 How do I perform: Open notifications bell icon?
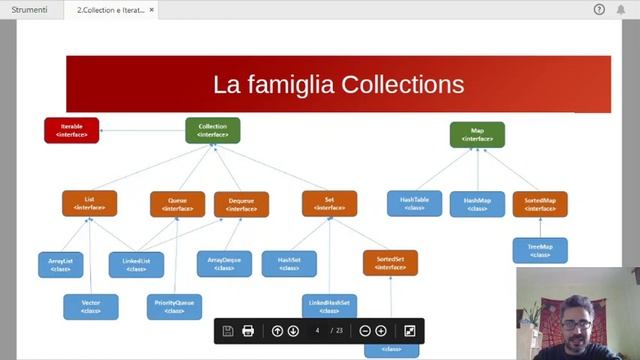[621, 9]
